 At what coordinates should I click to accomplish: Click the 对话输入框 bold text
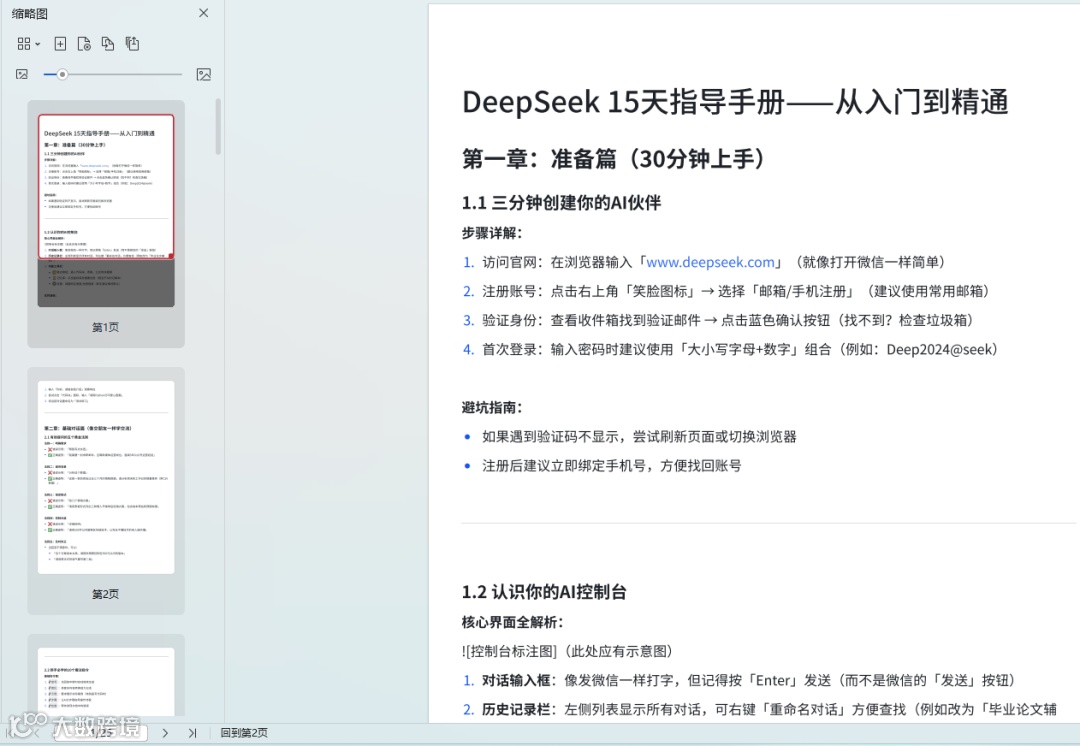point(516,681)
